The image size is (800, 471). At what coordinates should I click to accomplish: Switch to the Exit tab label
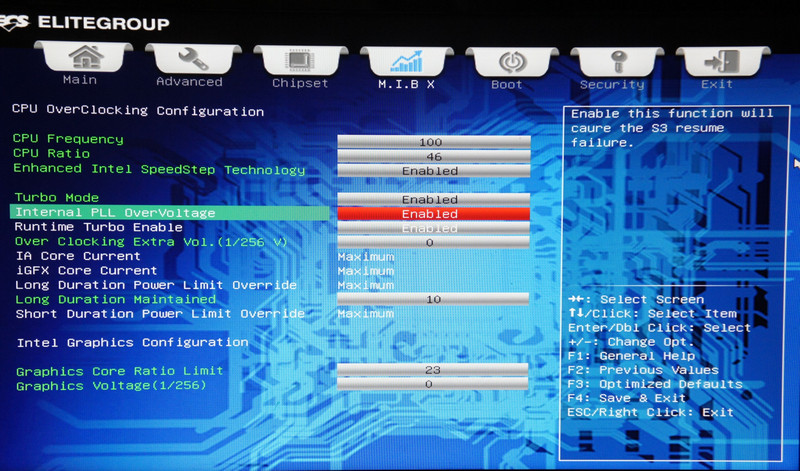[717, 84]
